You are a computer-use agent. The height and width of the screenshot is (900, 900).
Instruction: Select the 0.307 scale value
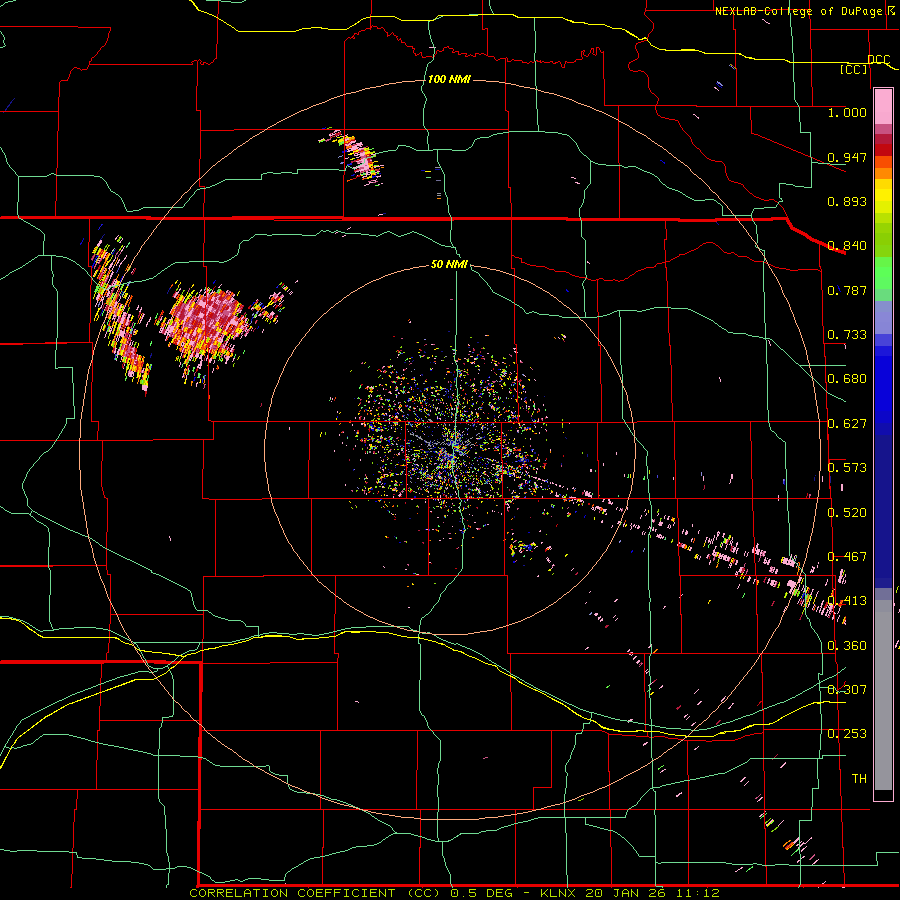[x=847, y=689]
